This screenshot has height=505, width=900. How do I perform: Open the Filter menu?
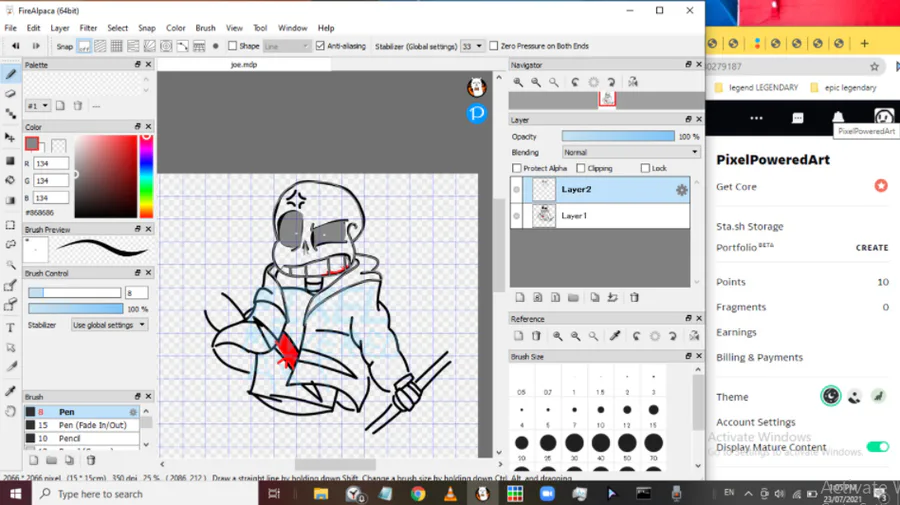(88, 28)
